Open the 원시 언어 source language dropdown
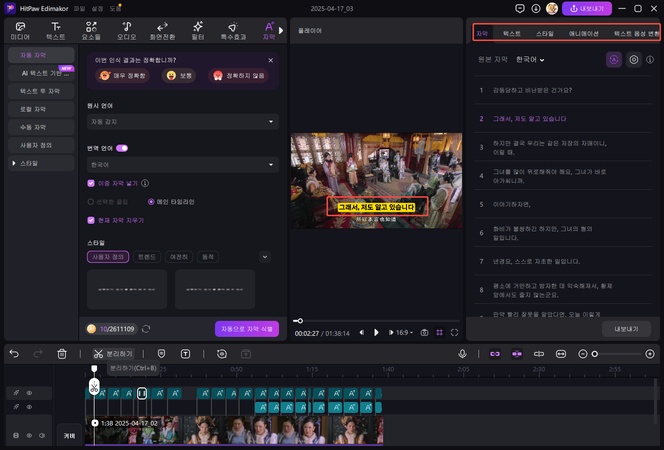 click(182, 121)
